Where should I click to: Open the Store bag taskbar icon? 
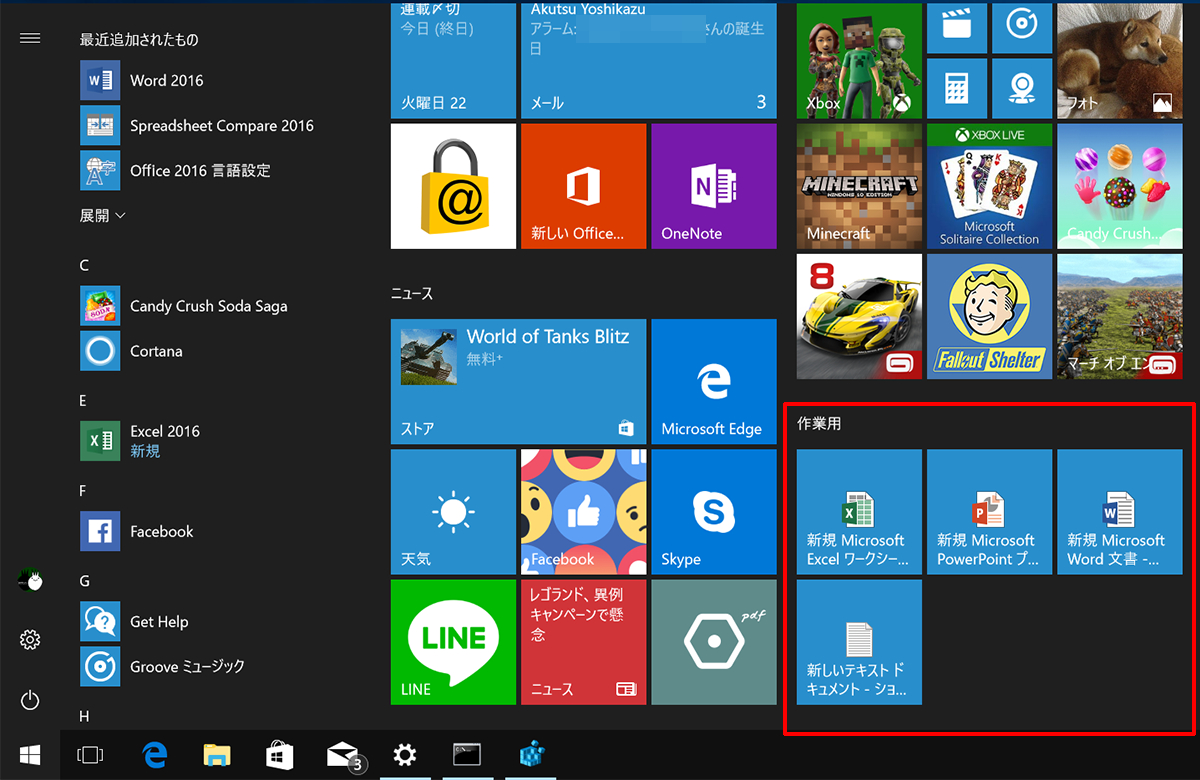point(280,755)
